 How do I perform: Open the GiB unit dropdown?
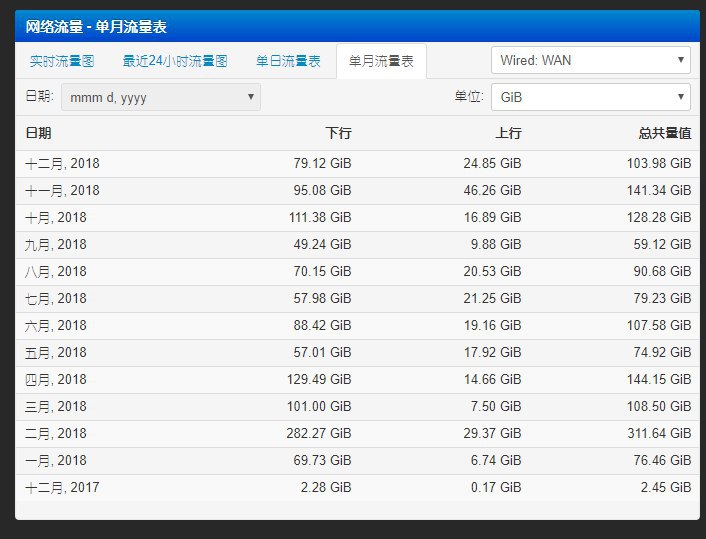[x=590, y=97]
